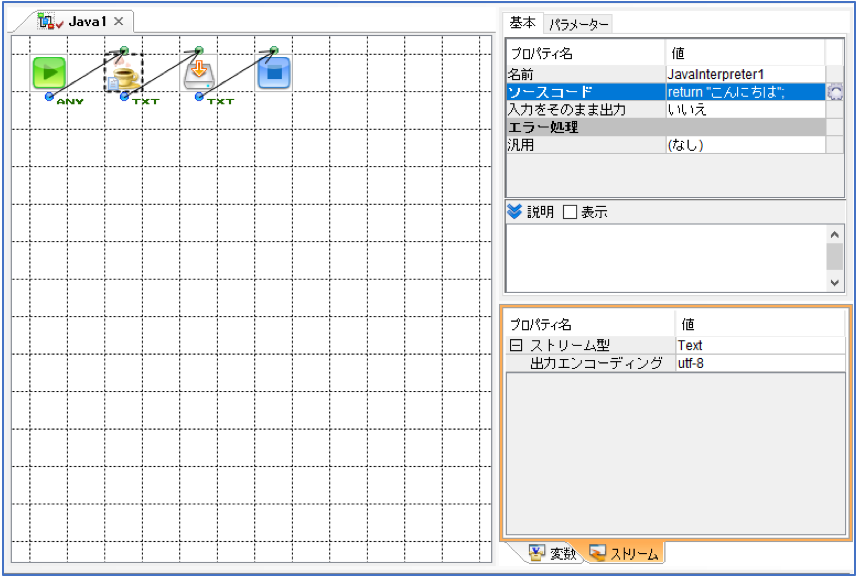Image resolution: width=857 pixels, height=577 pixels.
Task: Click the green input connector above the End component
Action: (274, 50)
